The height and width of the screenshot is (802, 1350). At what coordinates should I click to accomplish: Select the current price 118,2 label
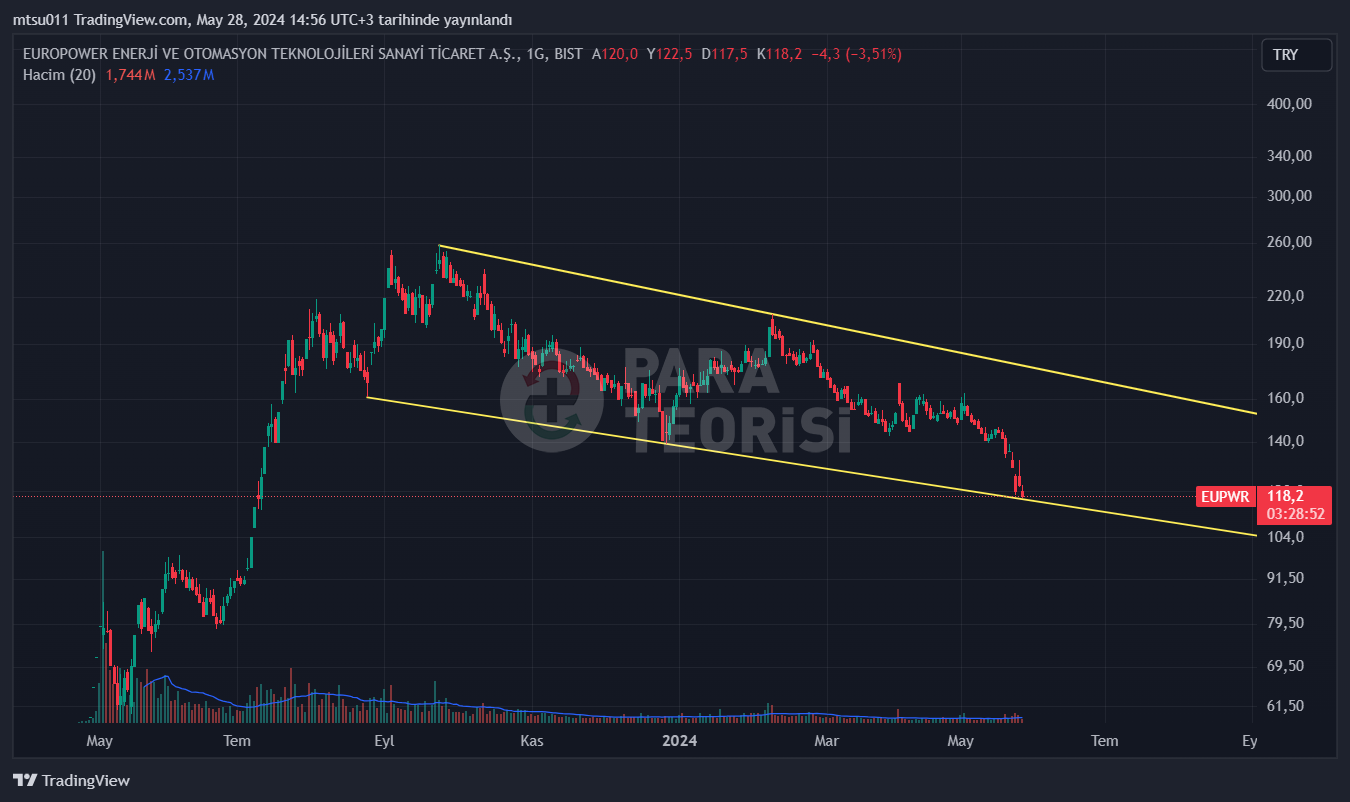pos(1285,495)
